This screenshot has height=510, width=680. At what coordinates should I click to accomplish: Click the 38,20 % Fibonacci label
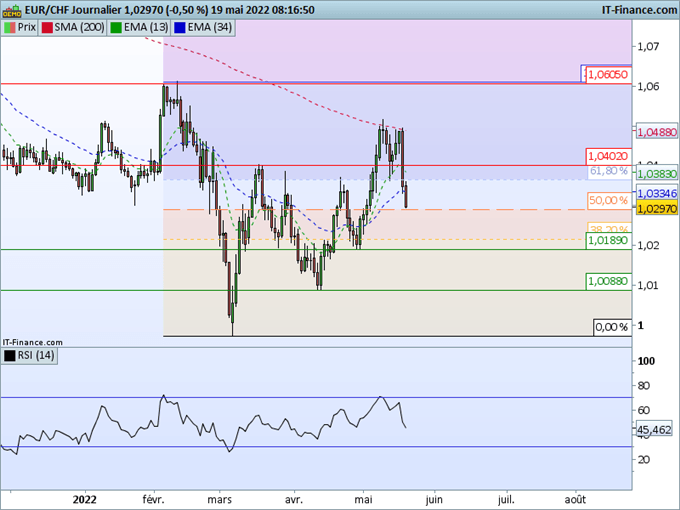(x=608, y=228)
